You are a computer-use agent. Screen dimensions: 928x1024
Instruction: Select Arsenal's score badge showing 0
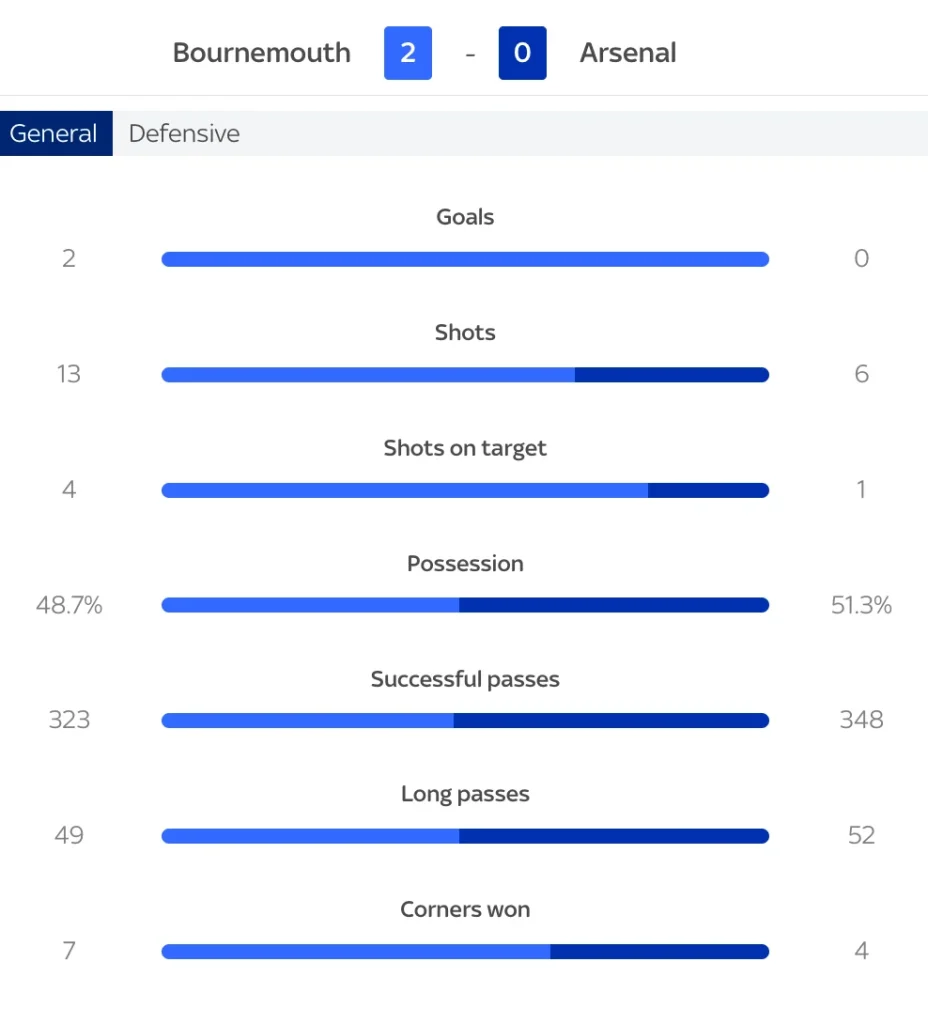tap(522, 53)
